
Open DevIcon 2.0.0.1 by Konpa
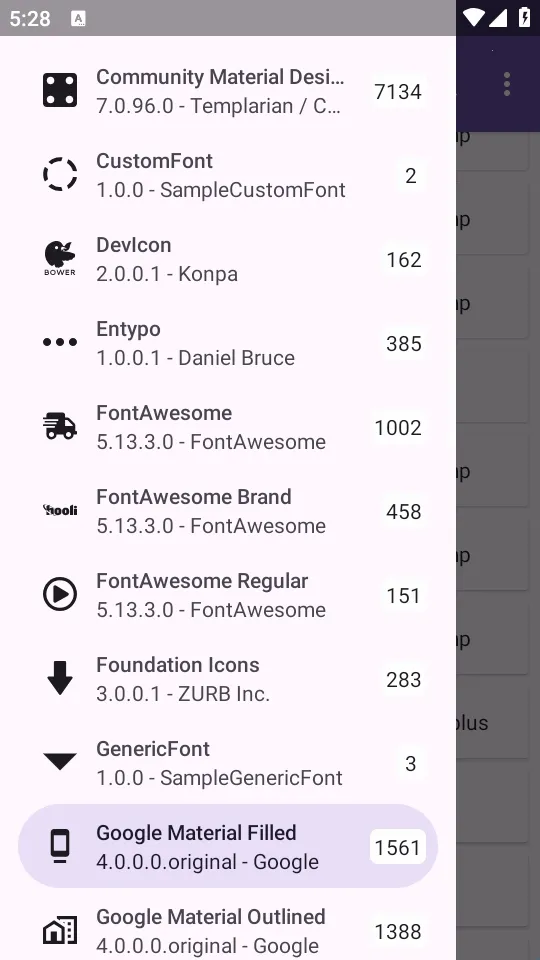coord(228,259)
